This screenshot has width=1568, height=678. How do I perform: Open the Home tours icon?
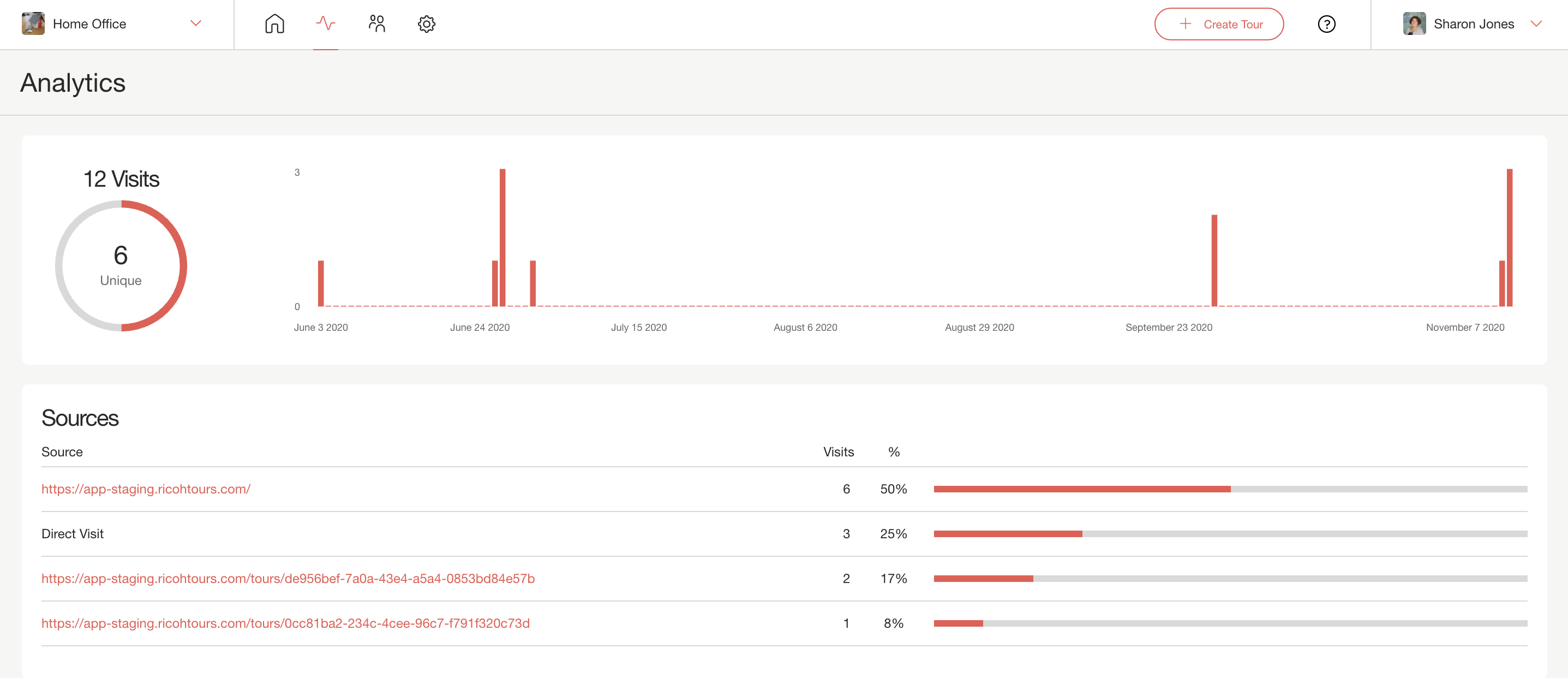[274, 24]
